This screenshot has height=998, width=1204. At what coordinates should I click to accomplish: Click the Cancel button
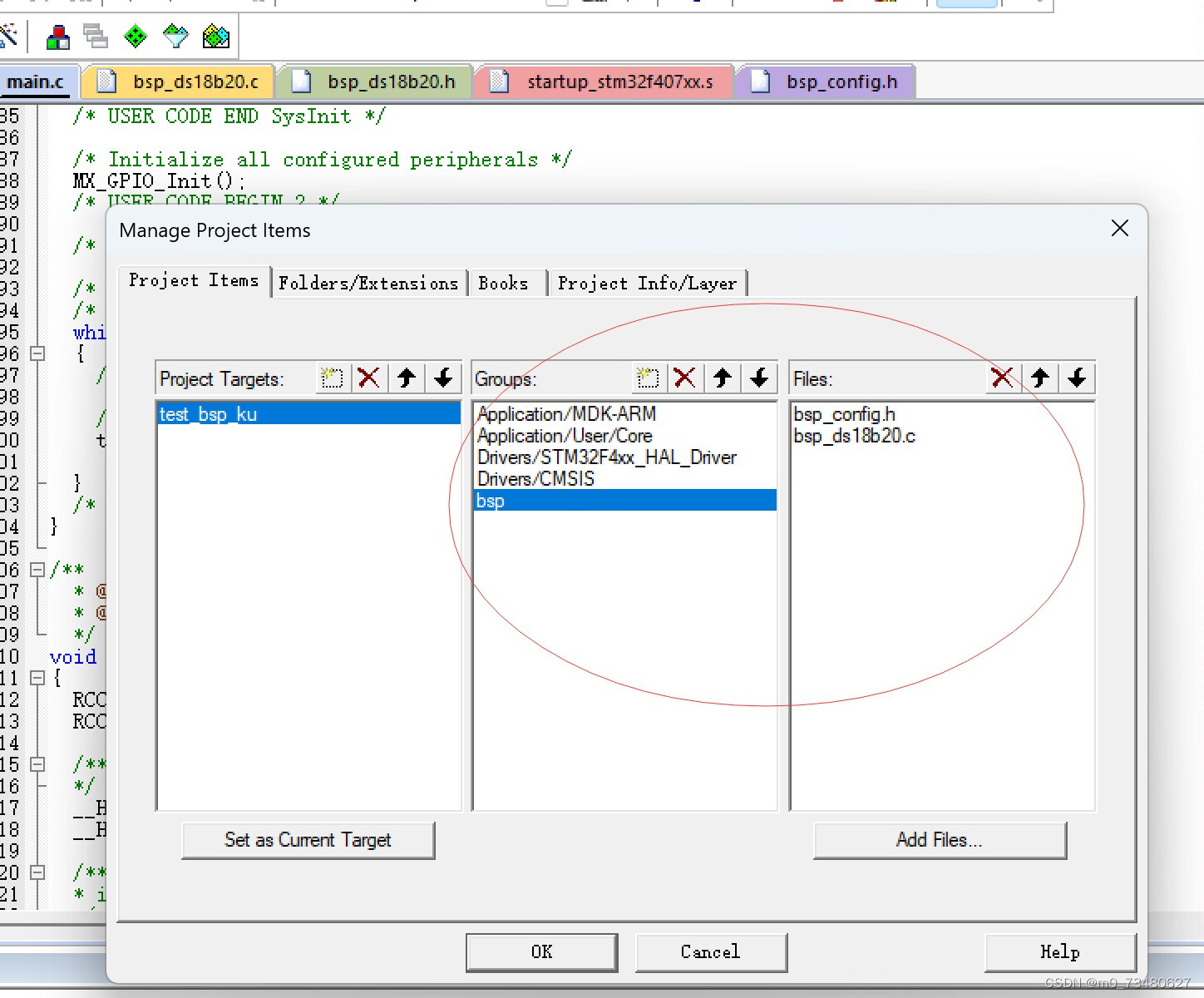[x=711, y=952]
